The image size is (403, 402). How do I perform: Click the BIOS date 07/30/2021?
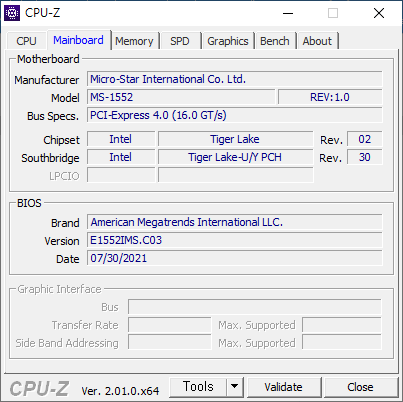pyautogui.click(x=235, y=258)
